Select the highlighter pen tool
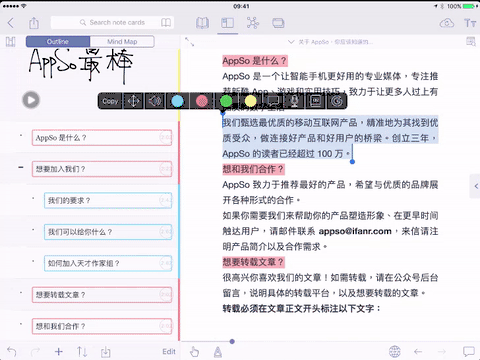 coord(218,351)
